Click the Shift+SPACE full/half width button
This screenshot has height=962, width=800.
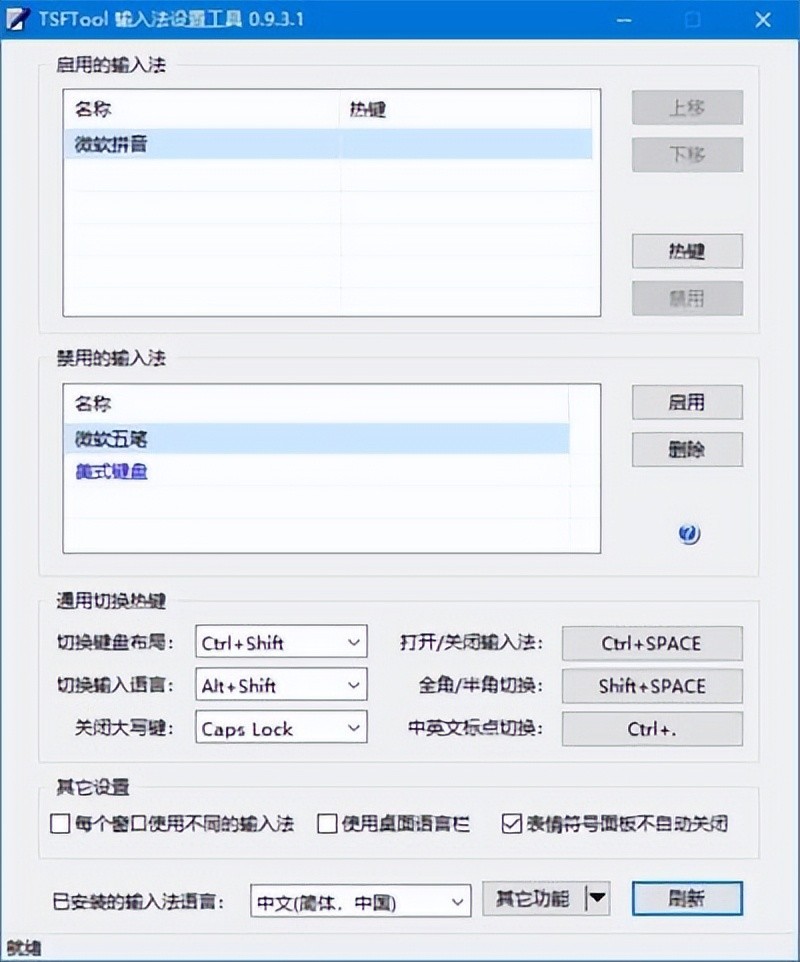pos(652,686)
